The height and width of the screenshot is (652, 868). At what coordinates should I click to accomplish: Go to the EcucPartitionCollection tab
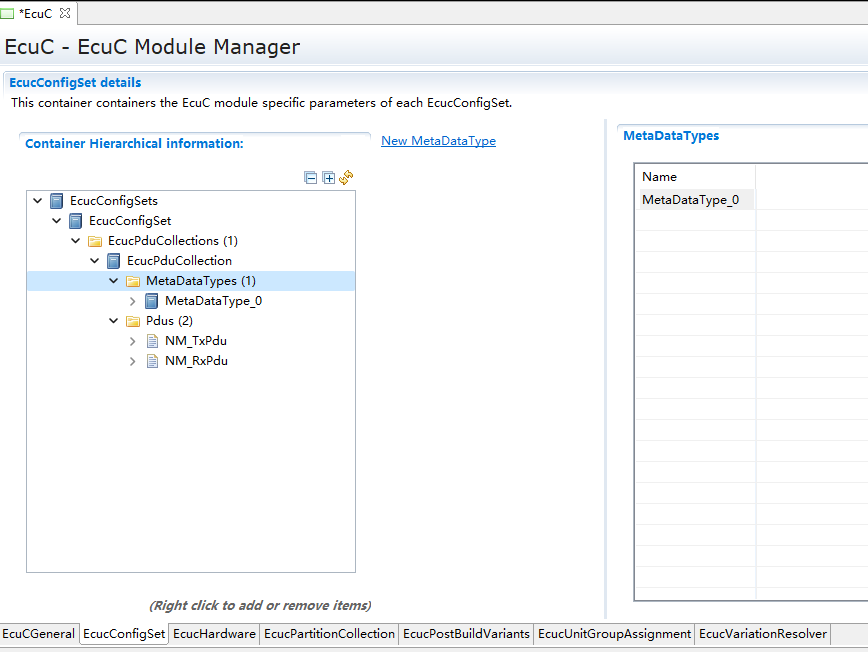pos(329,634)
